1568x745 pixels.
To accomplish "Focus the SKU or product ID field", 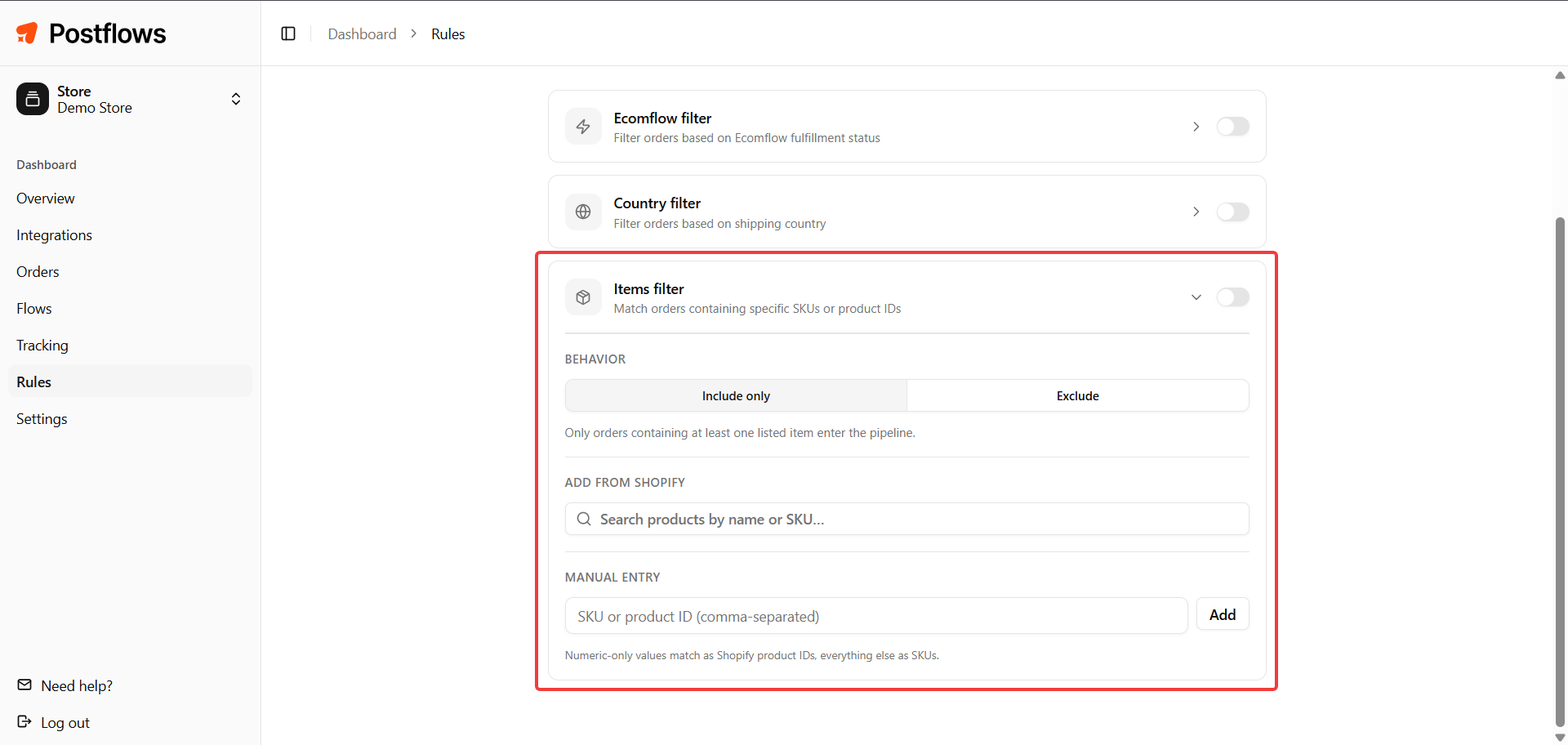I will point(876,616).
